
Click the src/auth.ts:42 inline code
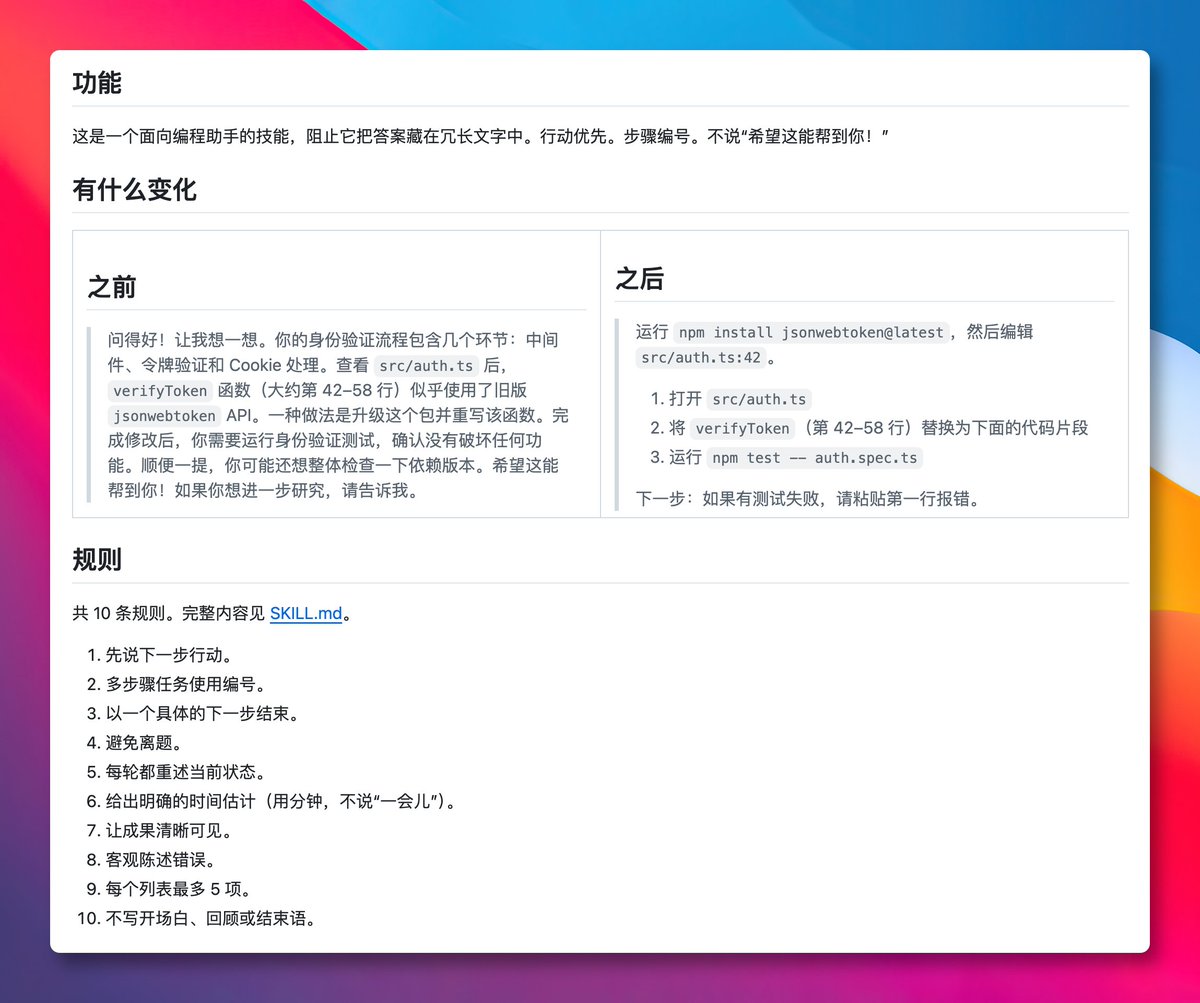click(x=699, y=358)
